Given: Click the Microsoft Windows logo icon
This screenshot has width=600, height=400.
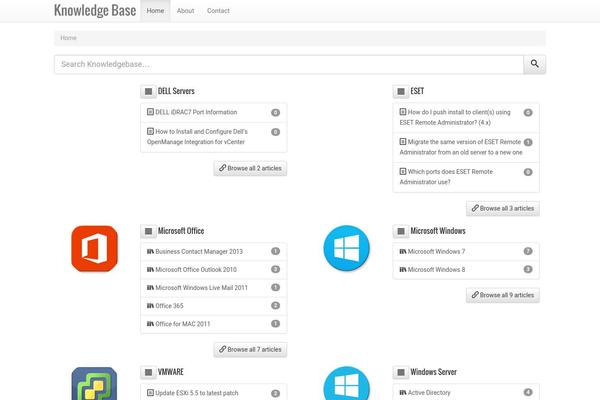Looking at the screenshot, I should pyautogui.click(x=347, y=248).
